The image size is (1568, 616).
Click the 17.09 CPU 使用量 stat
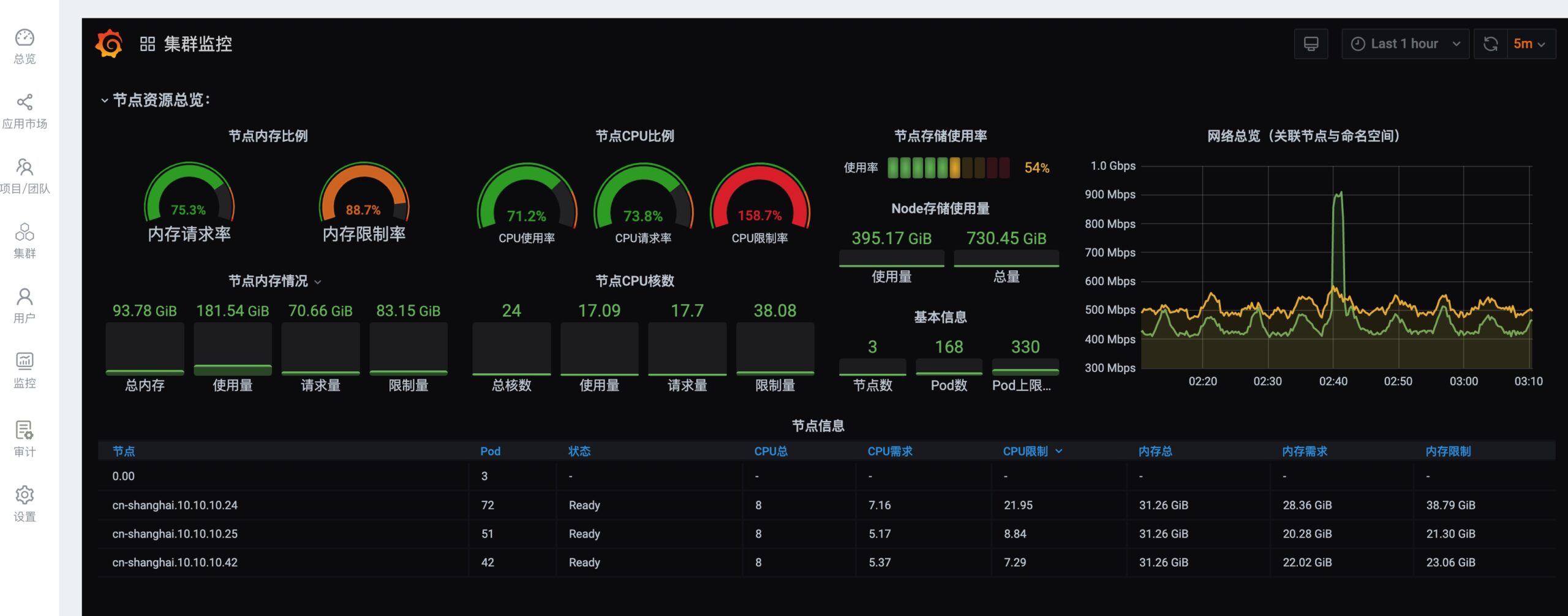pyautogui.click(x=600, y=347)
